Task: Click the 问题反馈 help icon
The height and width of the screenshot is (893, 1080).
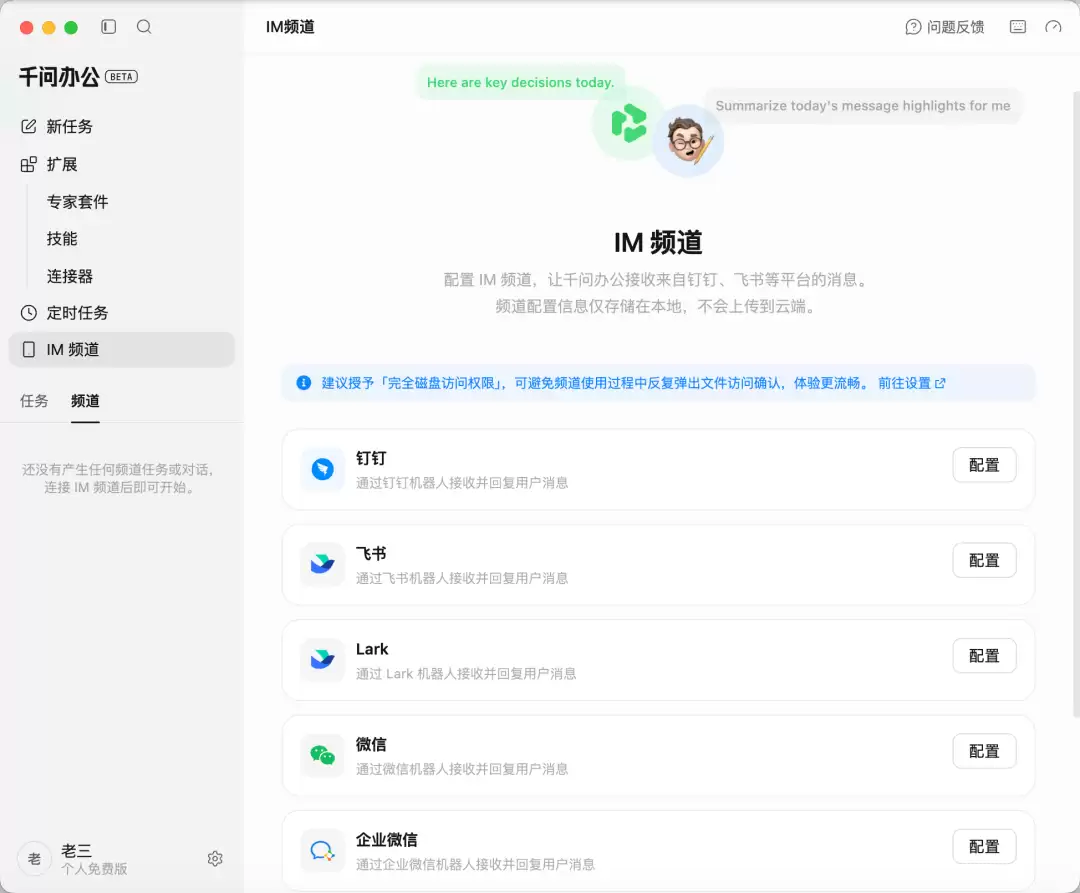Action: tap(913, 27)
